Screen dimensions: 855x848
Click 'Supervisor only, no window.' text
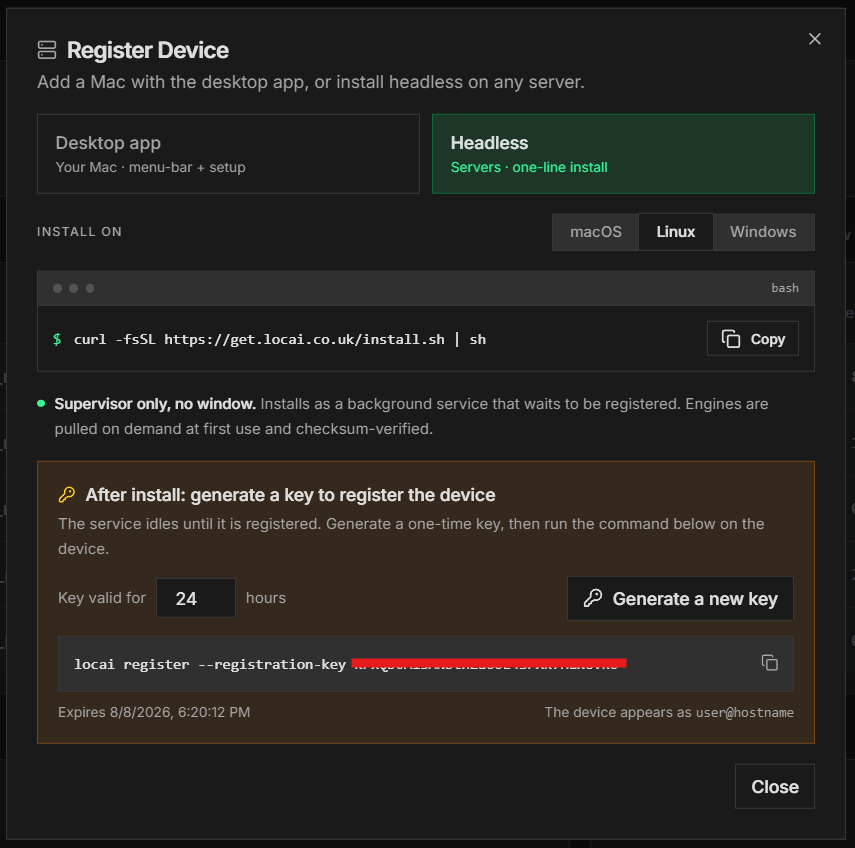(155, 404)
